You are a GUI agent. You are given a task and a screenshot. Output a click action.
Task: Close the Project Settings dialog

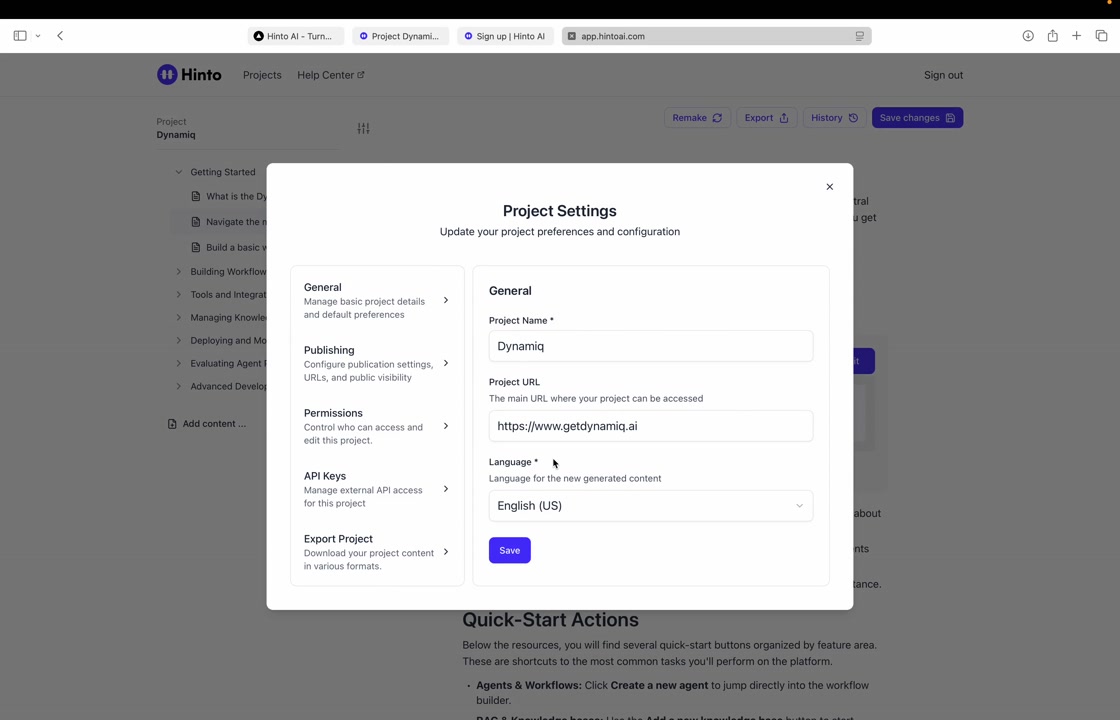829,187
